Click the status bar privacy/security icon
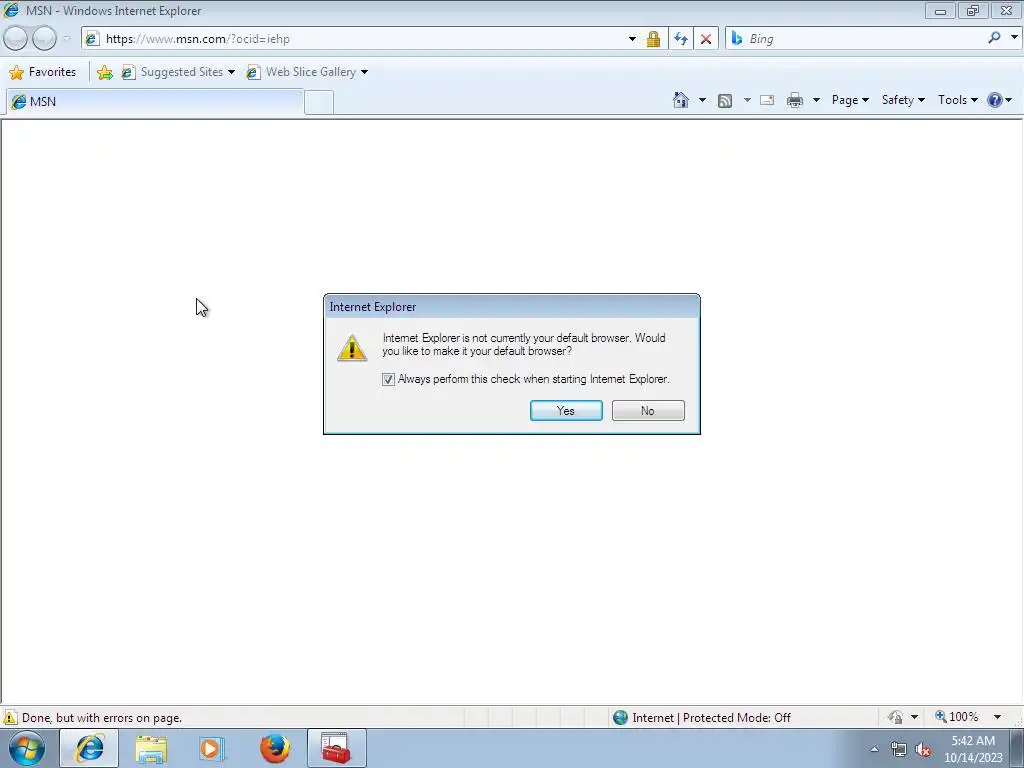Viewport: 1024px width, 768px height. pyautogui.click(x=895, y=718)
